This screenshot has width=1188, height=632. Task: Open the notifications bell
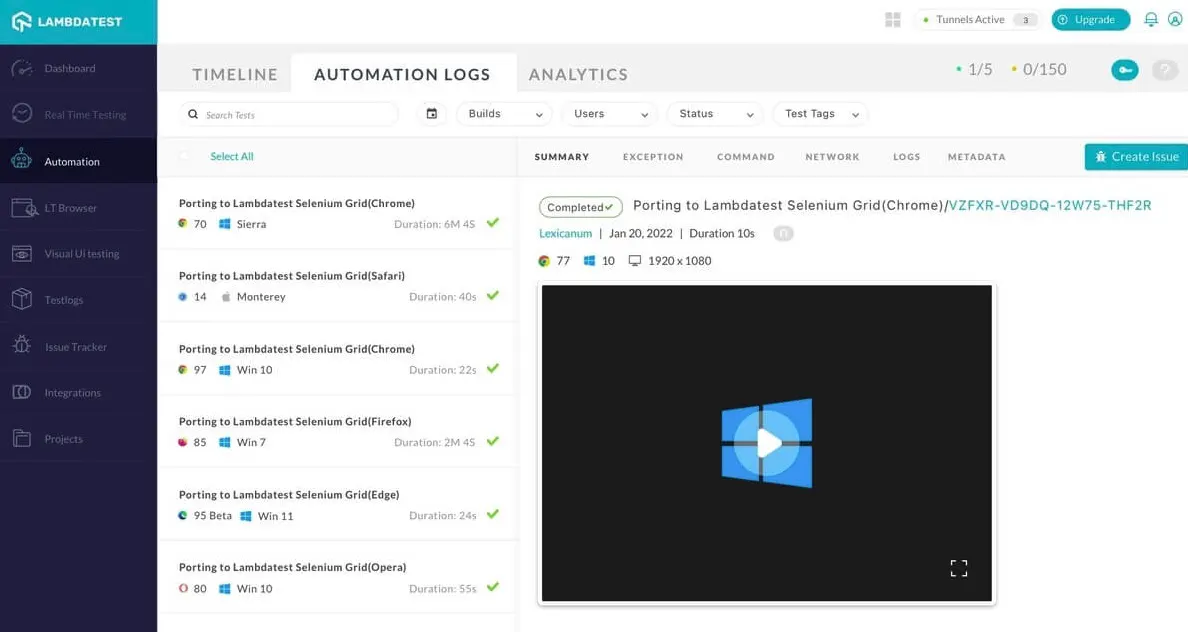[1151, 20]
